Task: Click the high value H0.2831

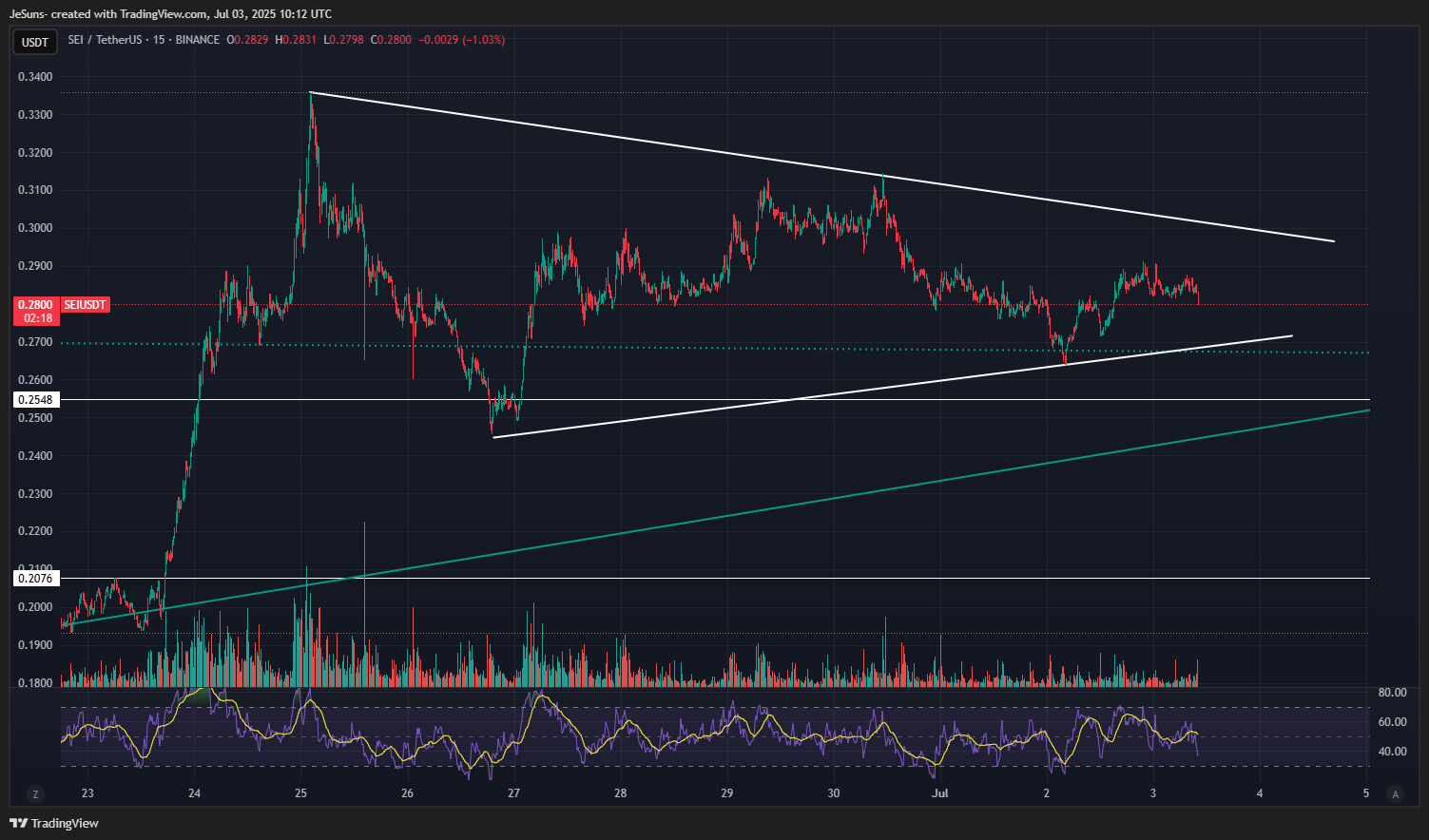Action: click(295, 40)
